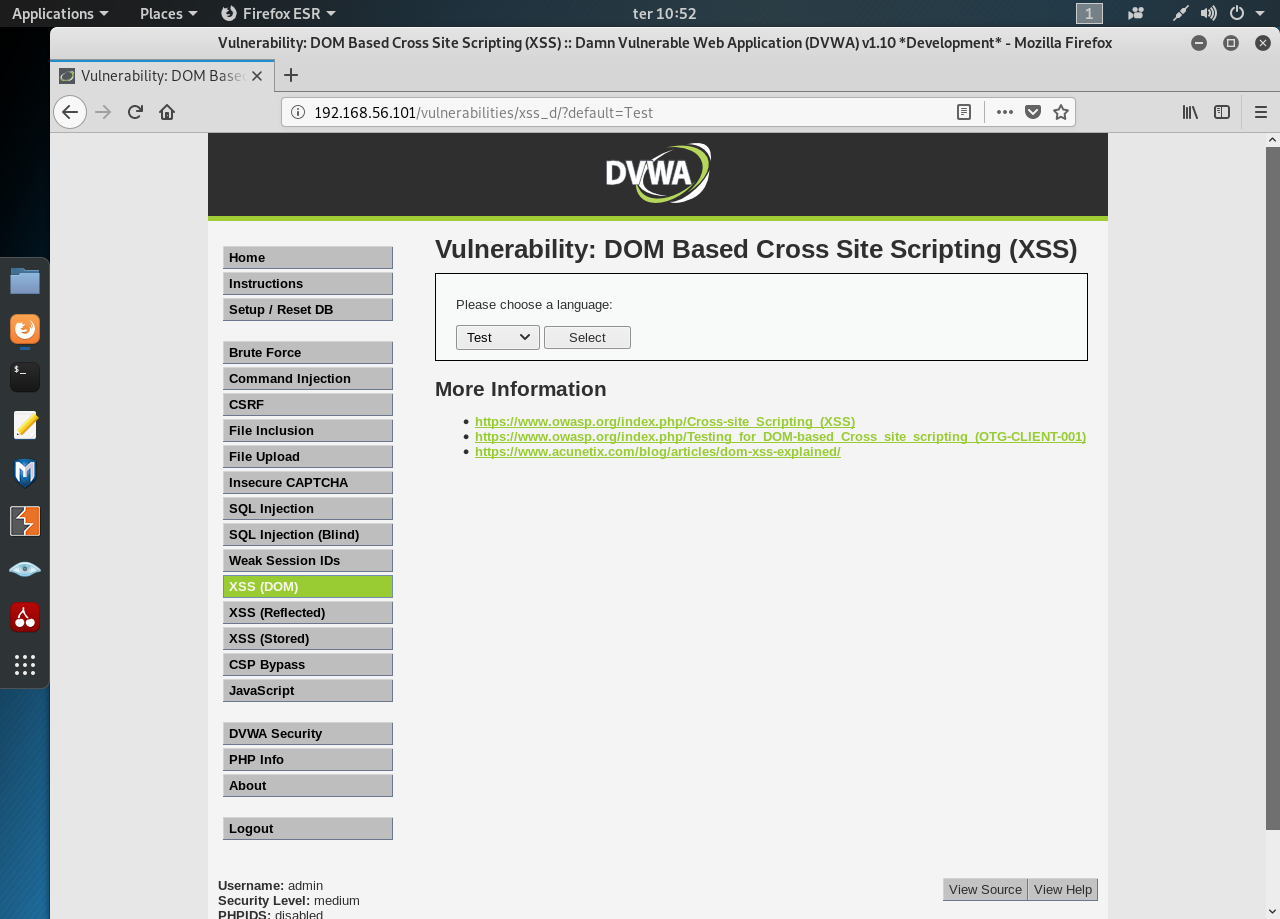Click the power icon in top bar
This screenshot has height=919, width=1280.
coord(1237,13)
